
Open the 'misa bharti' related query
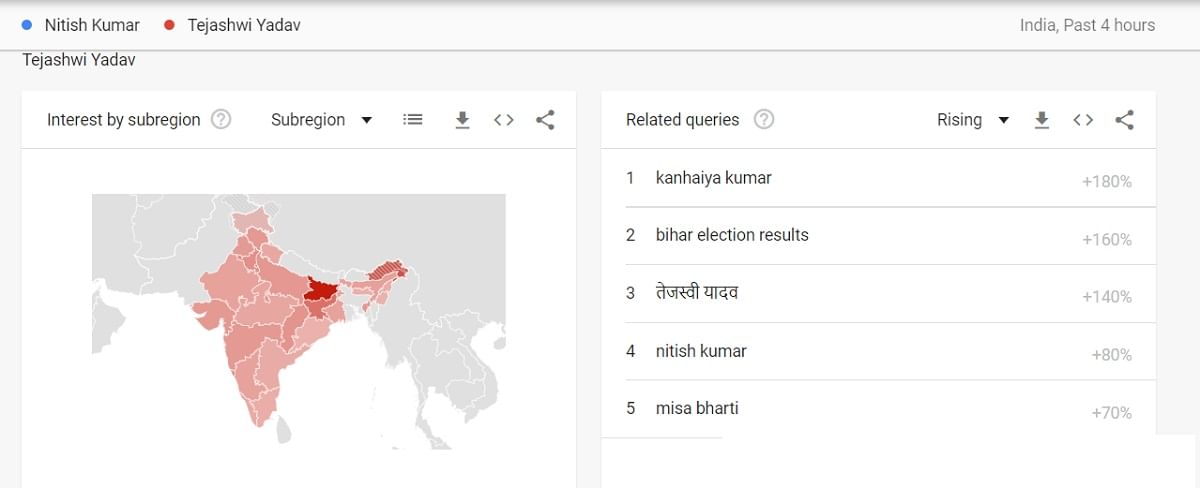point(697,408)
